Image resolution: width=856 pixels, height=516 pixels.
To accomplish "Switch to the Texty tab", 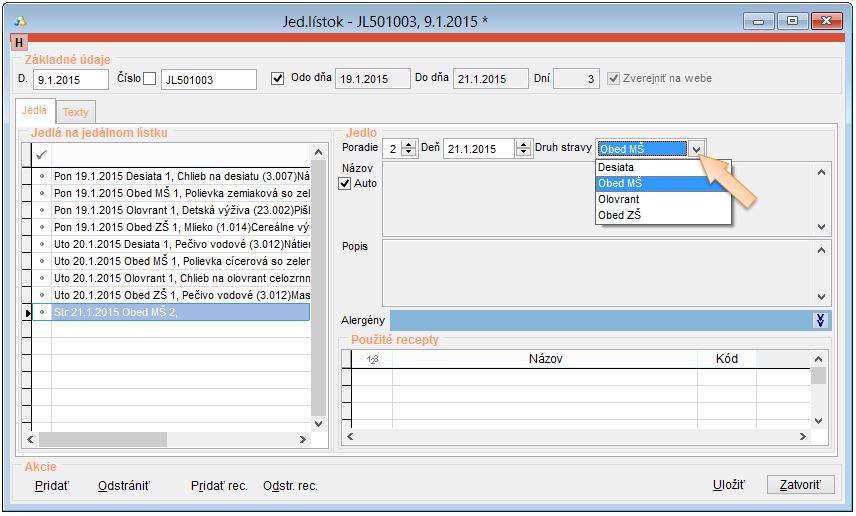I will point(76,112).
